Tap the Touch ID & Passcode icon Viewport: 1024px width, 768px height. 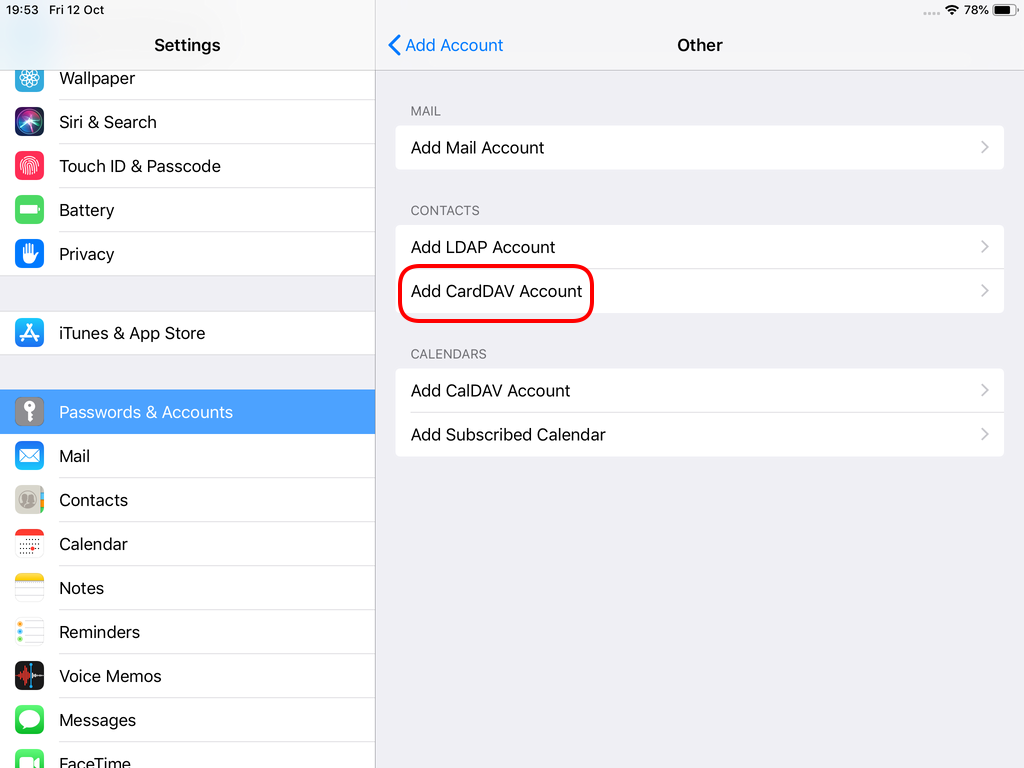(x=29, y=165)
